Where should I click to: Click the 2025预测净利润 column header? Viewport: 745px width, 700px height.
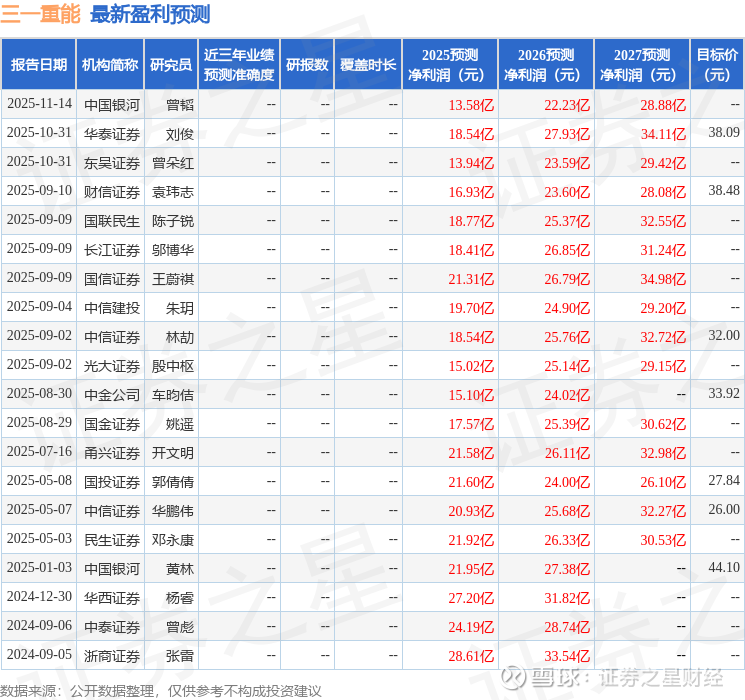click(x=450, y=64)
